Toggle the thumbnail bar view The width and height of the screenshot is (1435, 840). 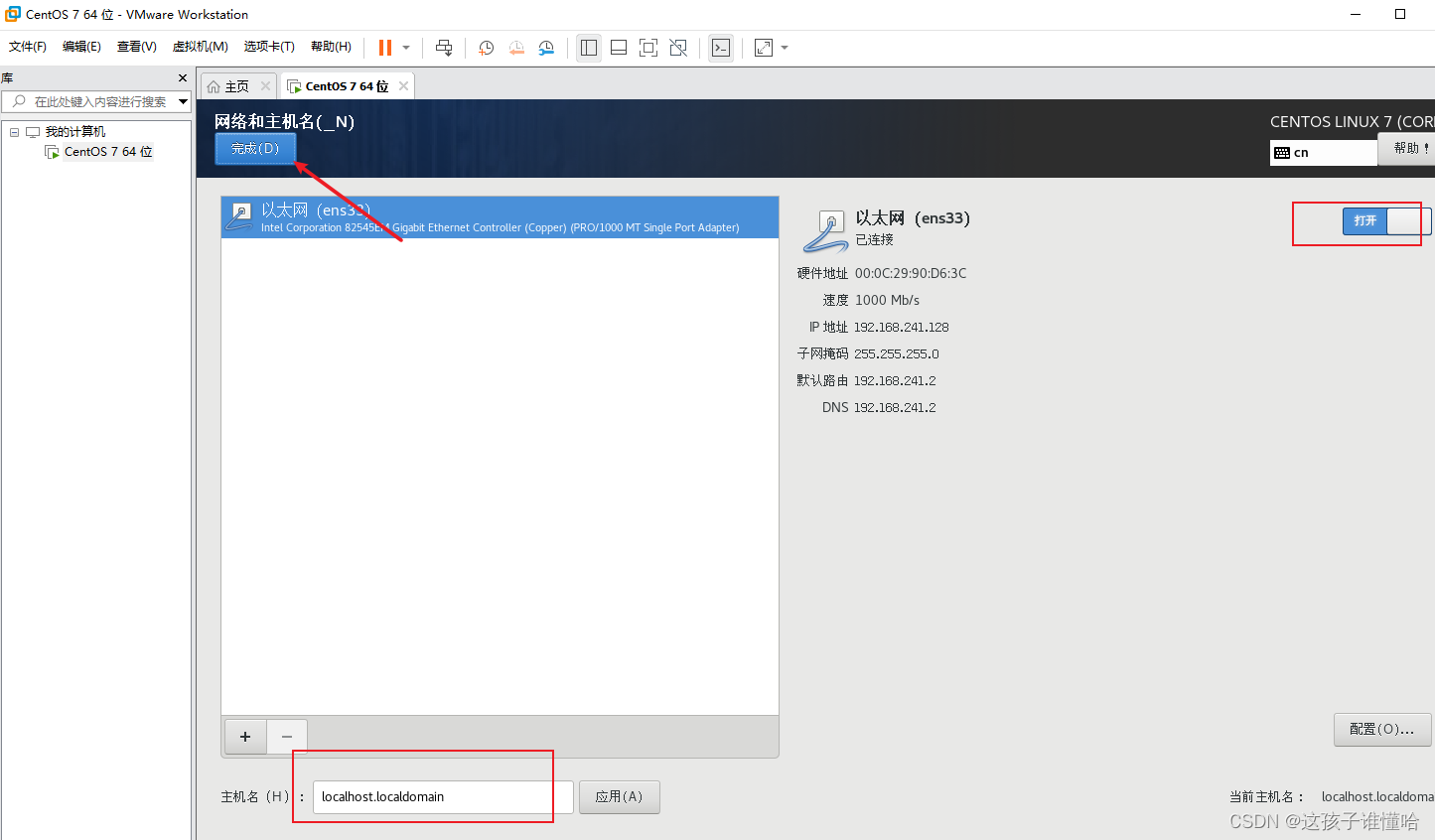tap(619, 48)
